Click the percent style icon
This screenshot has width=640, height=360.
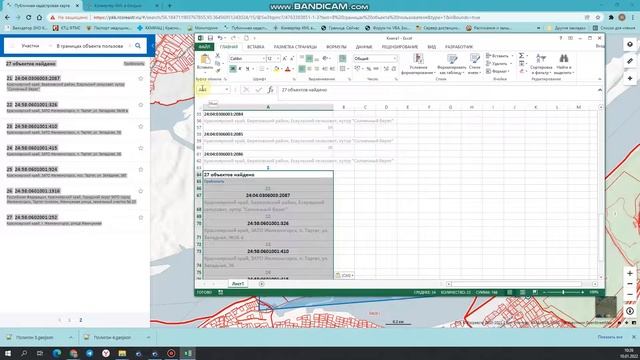pos(369,69)
